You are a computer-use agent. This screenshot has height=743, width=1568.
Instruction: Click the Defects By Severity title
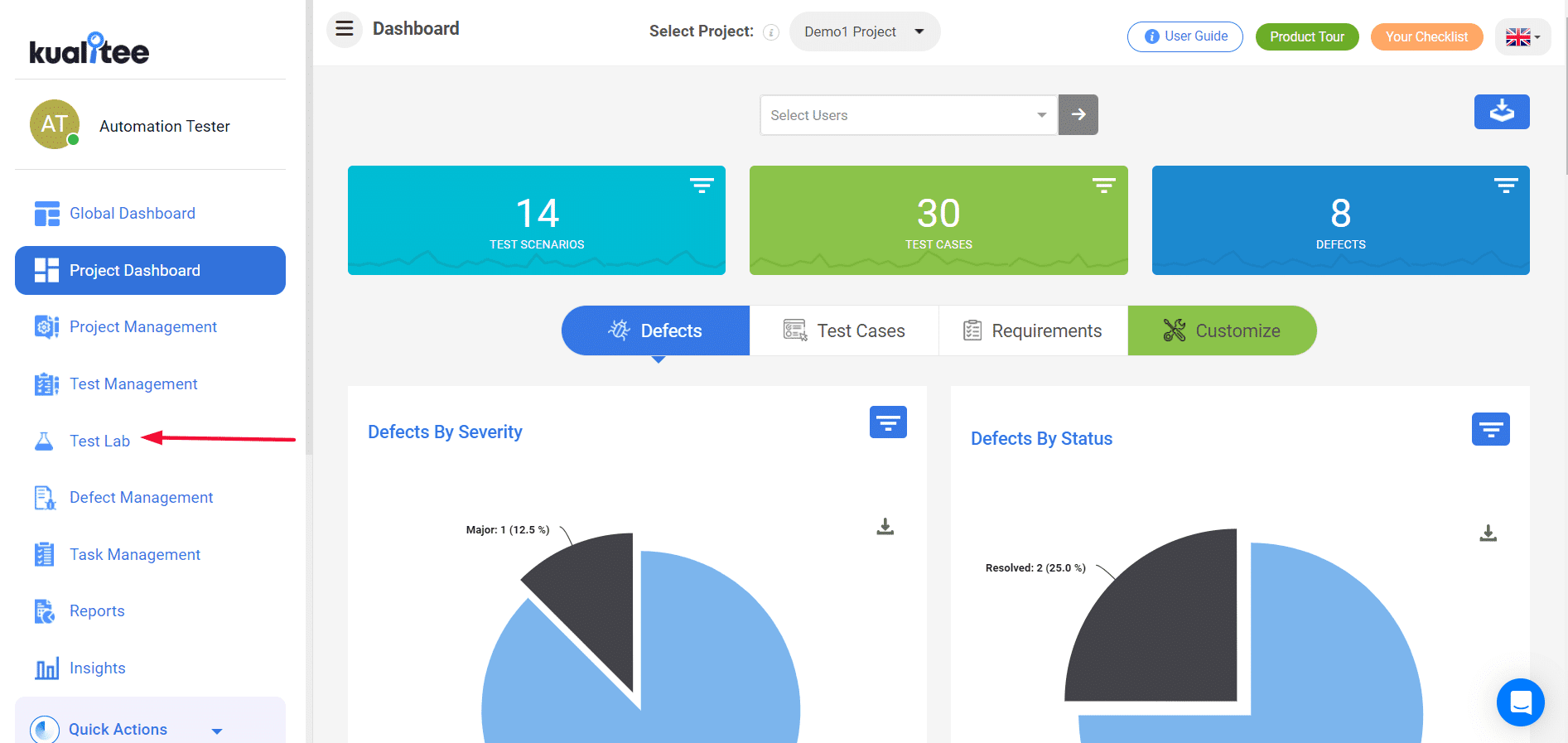point(445,432)
